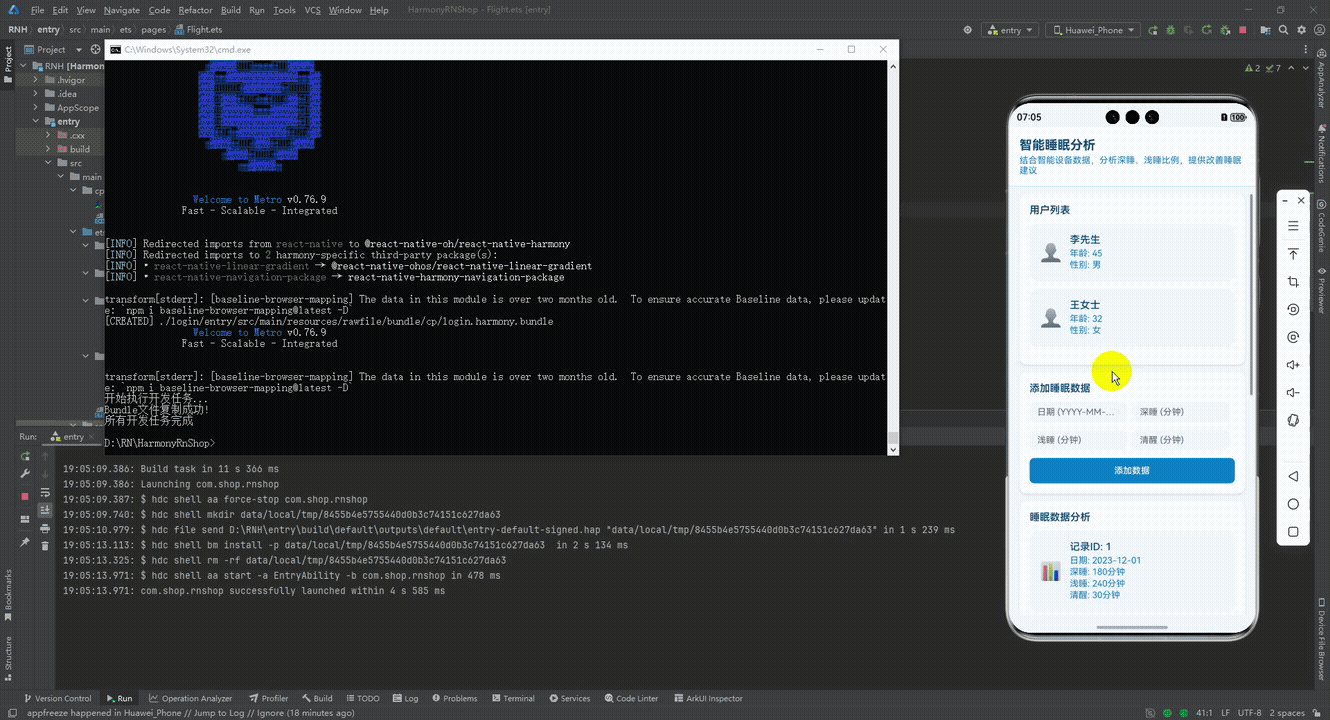Increase emulator volume

[1293, 365]
